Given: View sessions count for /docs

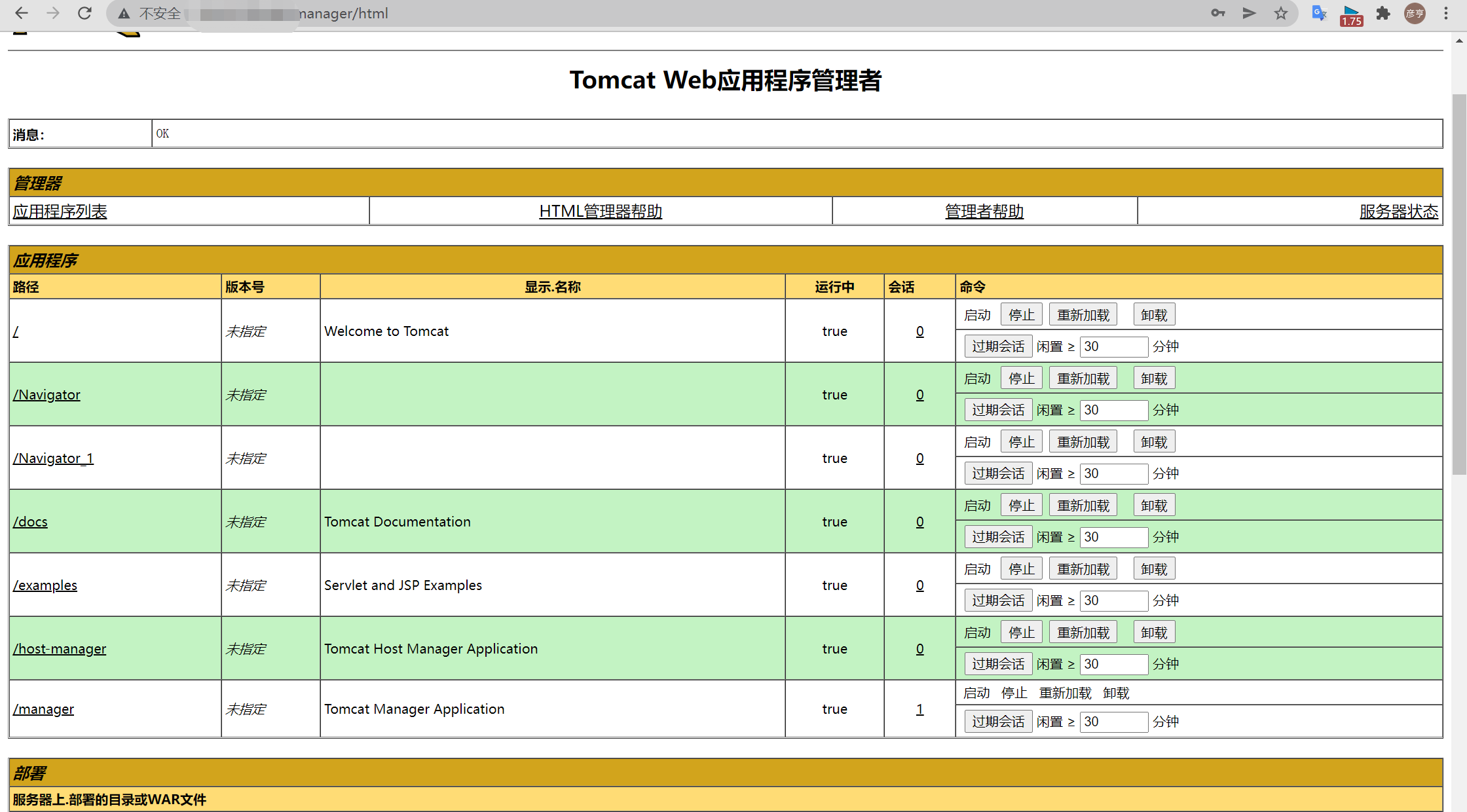Looking at the screenshot, I should (919, 522).
